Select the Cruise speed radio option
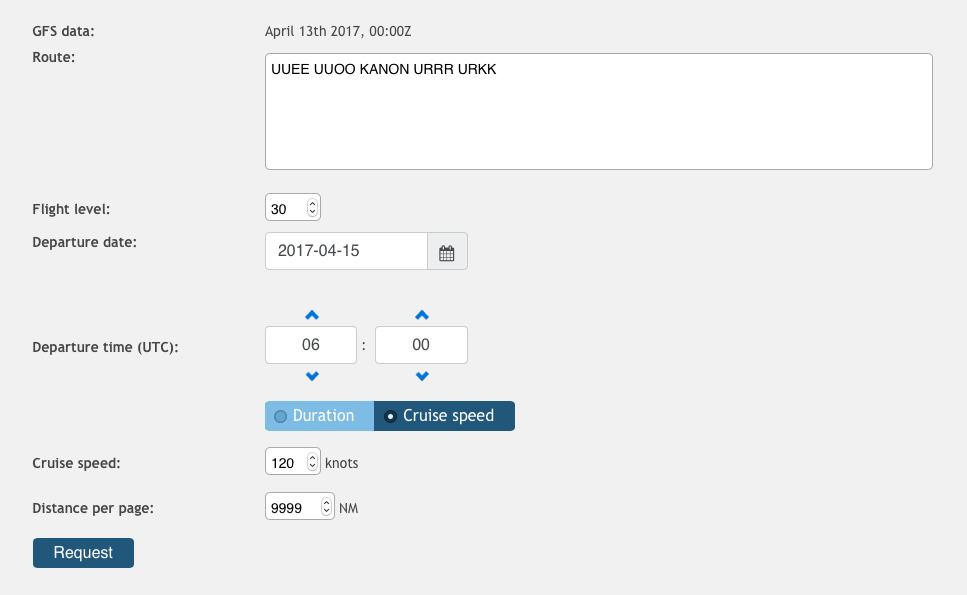Viewport: 967px width, 595px height. (444, 416)
